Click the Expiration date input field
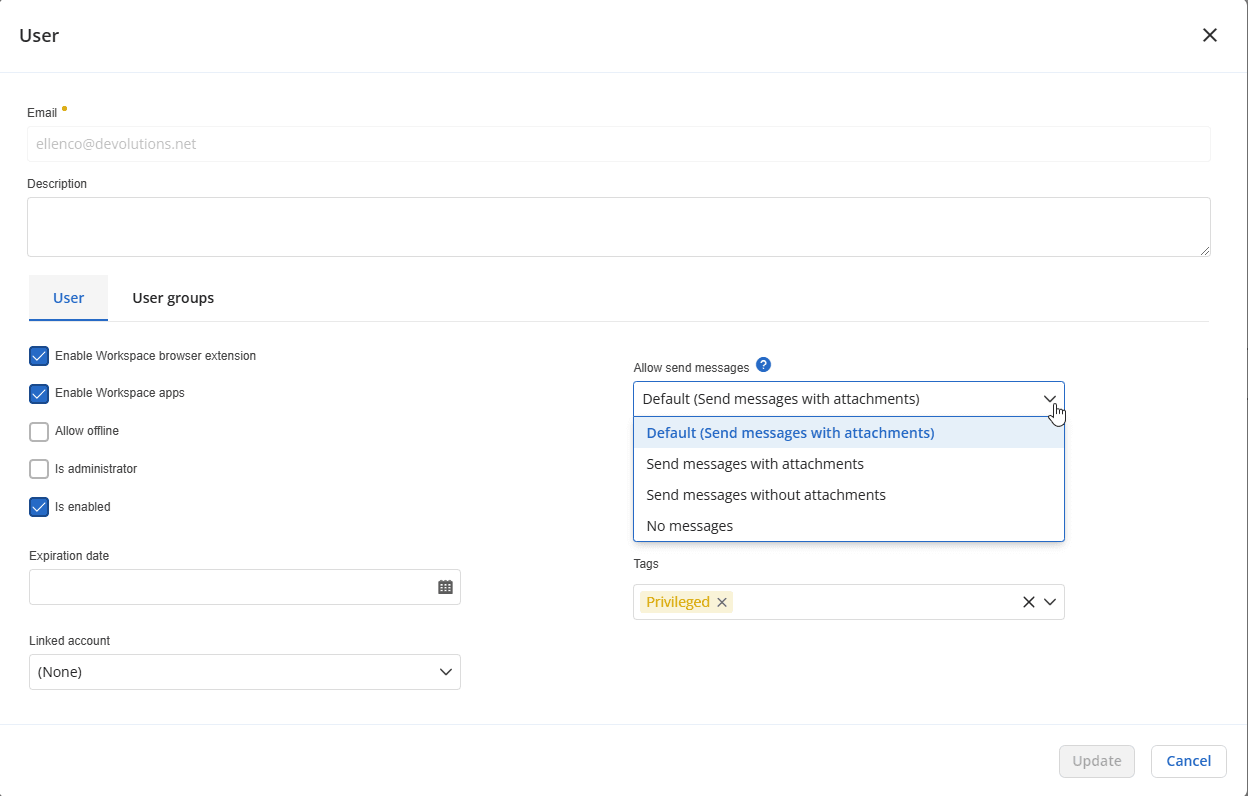Image resolution: width=1248 pixels, height=796 pixels. 230,587
